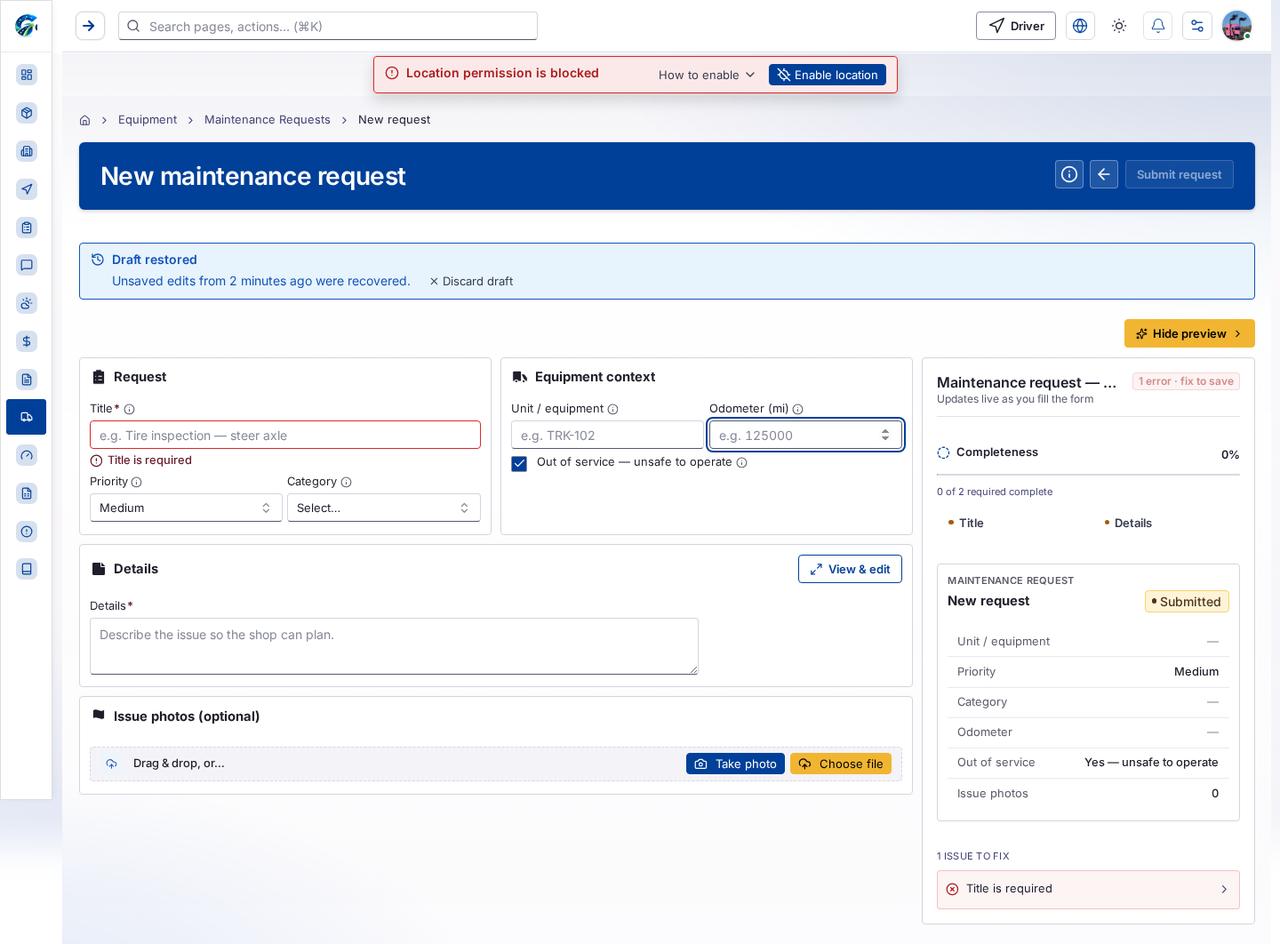Open notifications bell

point(1158,26)
